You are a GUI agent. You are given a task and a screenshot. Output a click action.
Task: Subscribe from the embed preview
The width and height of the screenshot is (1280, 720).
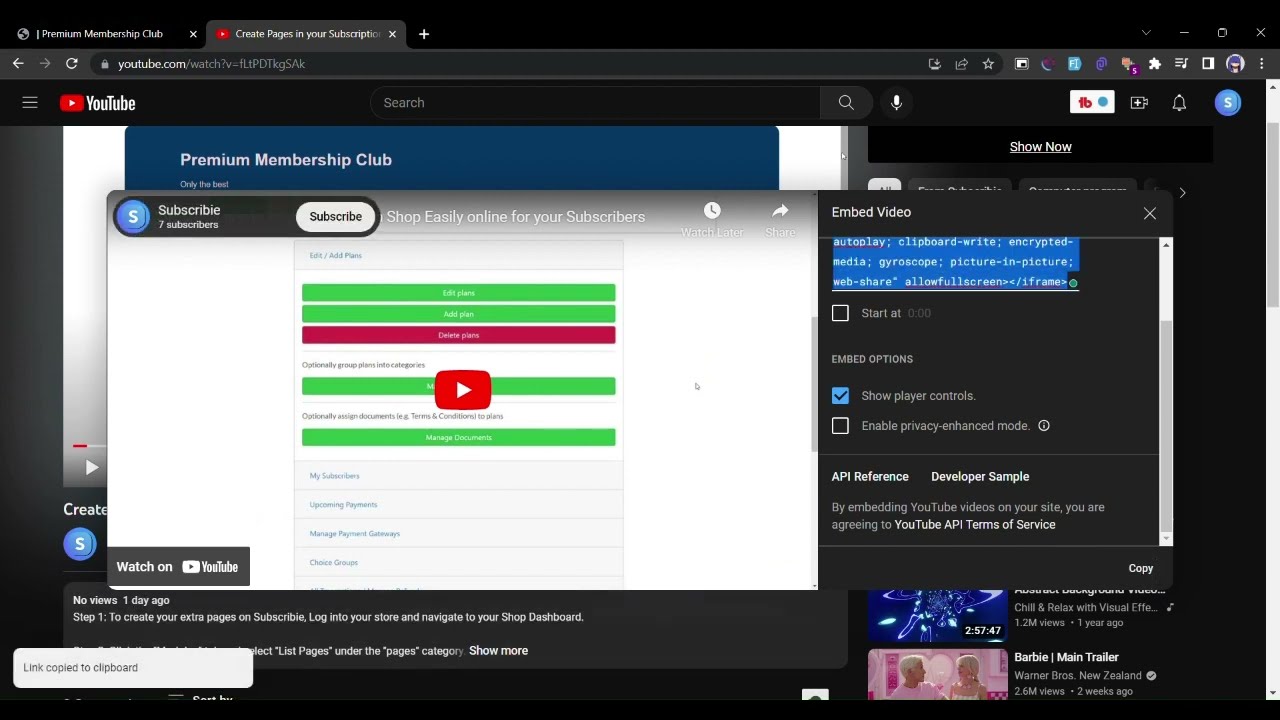(x=335, y=216)
